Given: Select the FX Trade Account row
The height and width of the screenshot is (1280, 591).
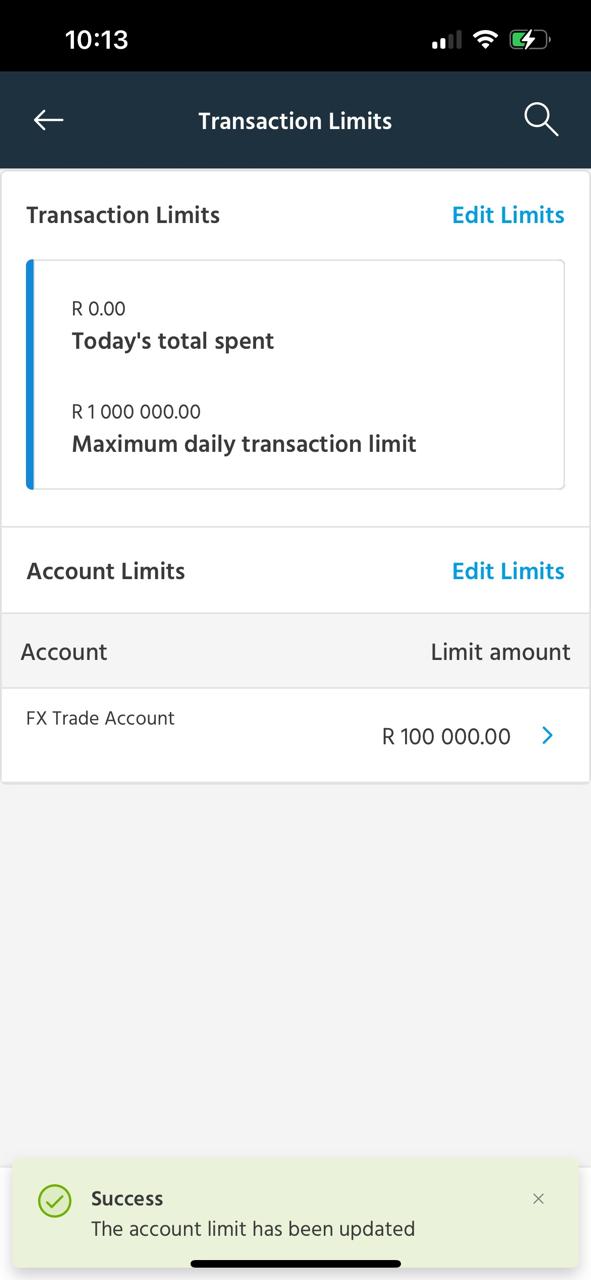Looking at the screenshot, I should 295,735.
